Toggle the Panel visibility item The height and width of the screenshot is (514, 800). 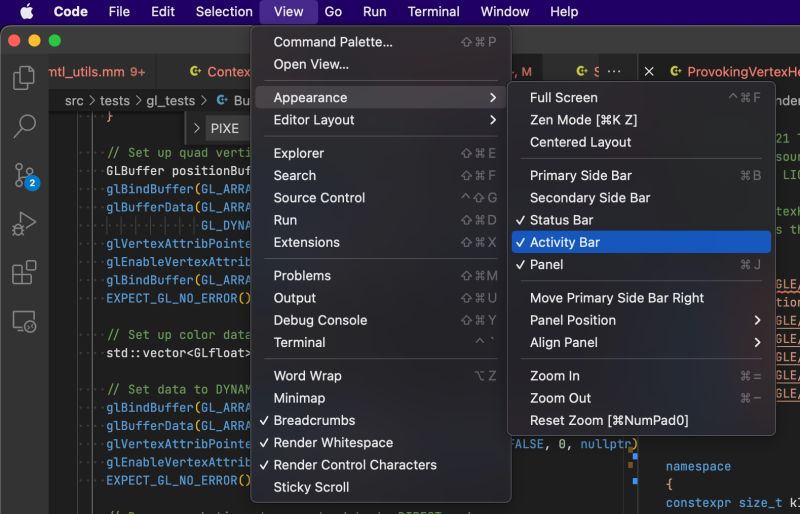[641, 264]
